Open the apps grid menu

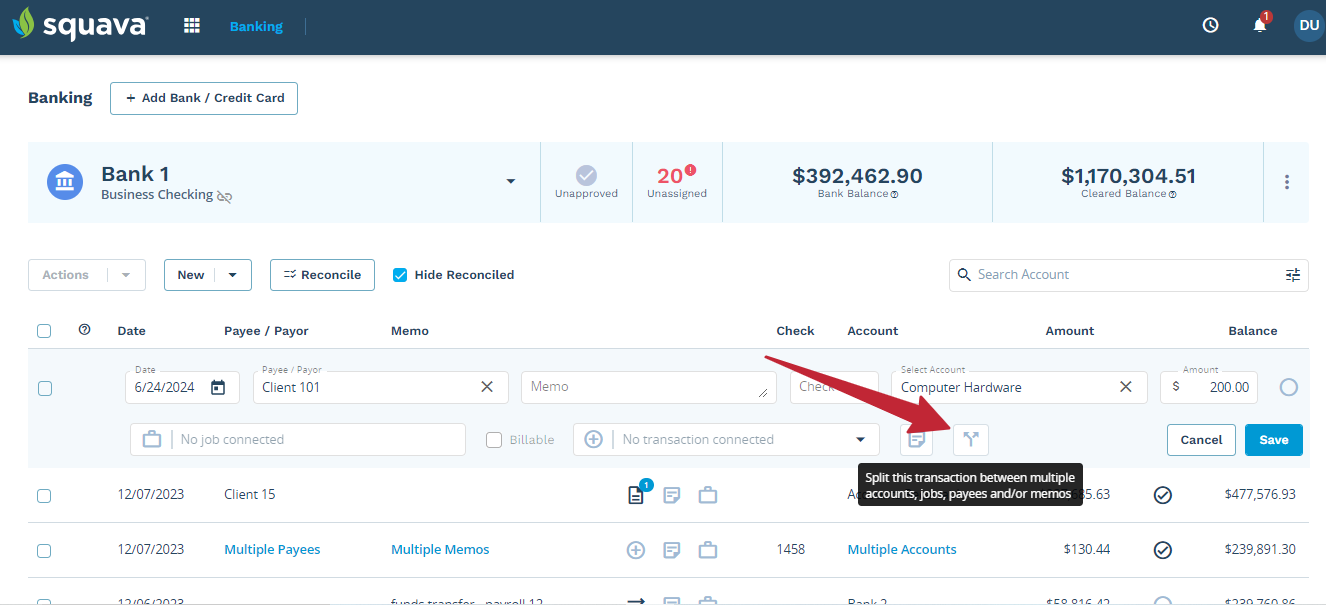pos(192,26)
